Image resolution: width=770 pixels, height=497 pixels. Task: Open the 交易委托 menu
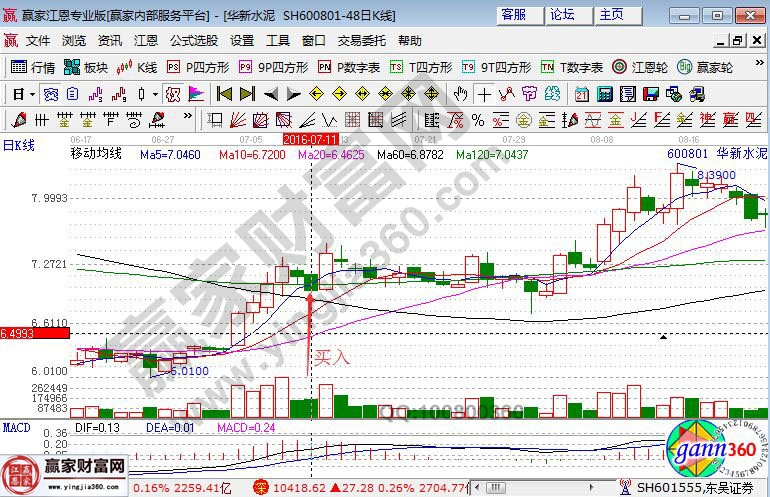click(361, 40)
